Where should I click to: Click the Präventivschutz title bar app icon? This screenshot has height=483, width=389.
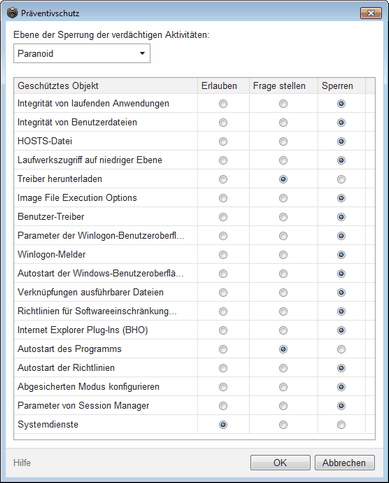pyautogui.click(x=12, y=13)
